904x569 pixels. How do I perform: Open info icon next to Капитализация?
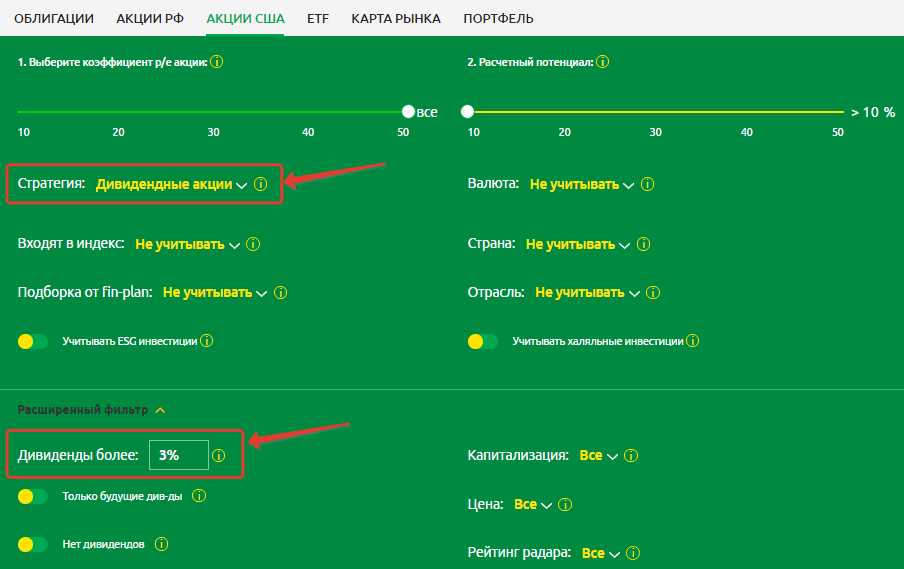[x=630, y=456]
